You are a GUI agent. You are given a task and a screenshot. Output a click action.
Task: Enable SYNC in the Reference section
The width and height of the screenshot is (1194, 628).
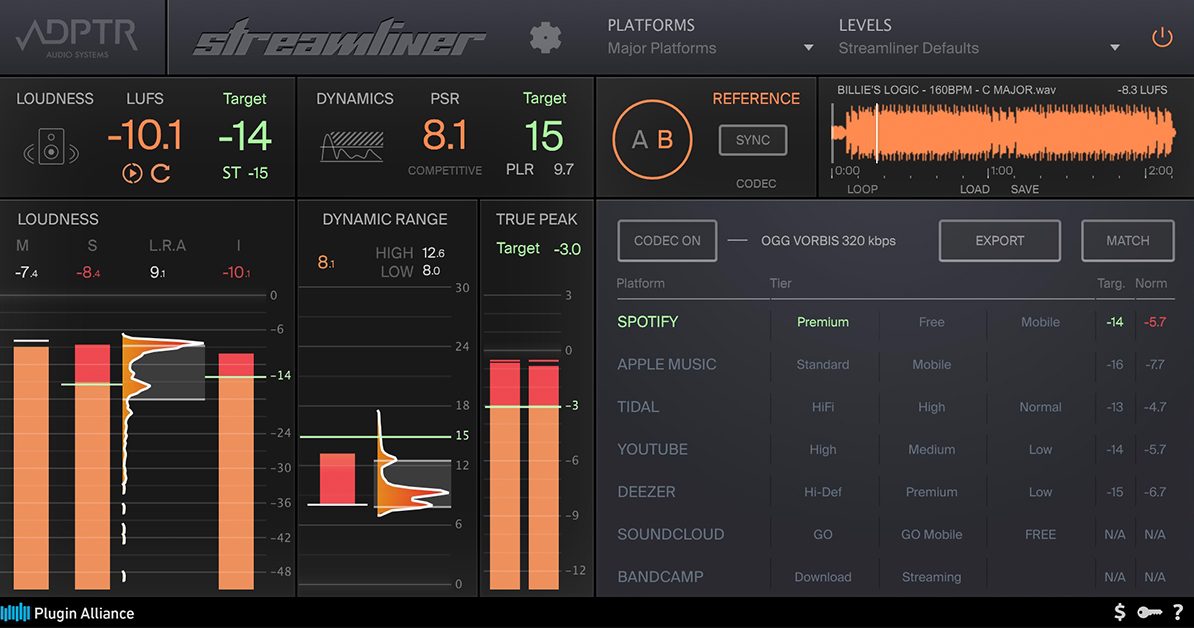click(752, 140)
